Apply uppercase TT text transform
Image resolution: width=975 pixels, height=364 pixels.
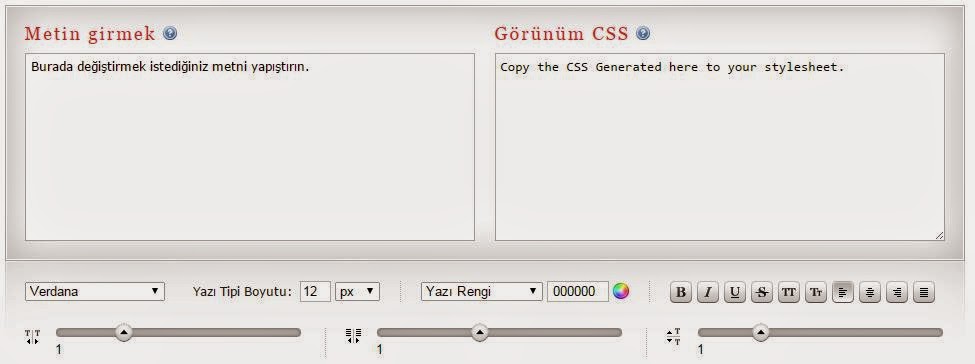pos(788,292)
